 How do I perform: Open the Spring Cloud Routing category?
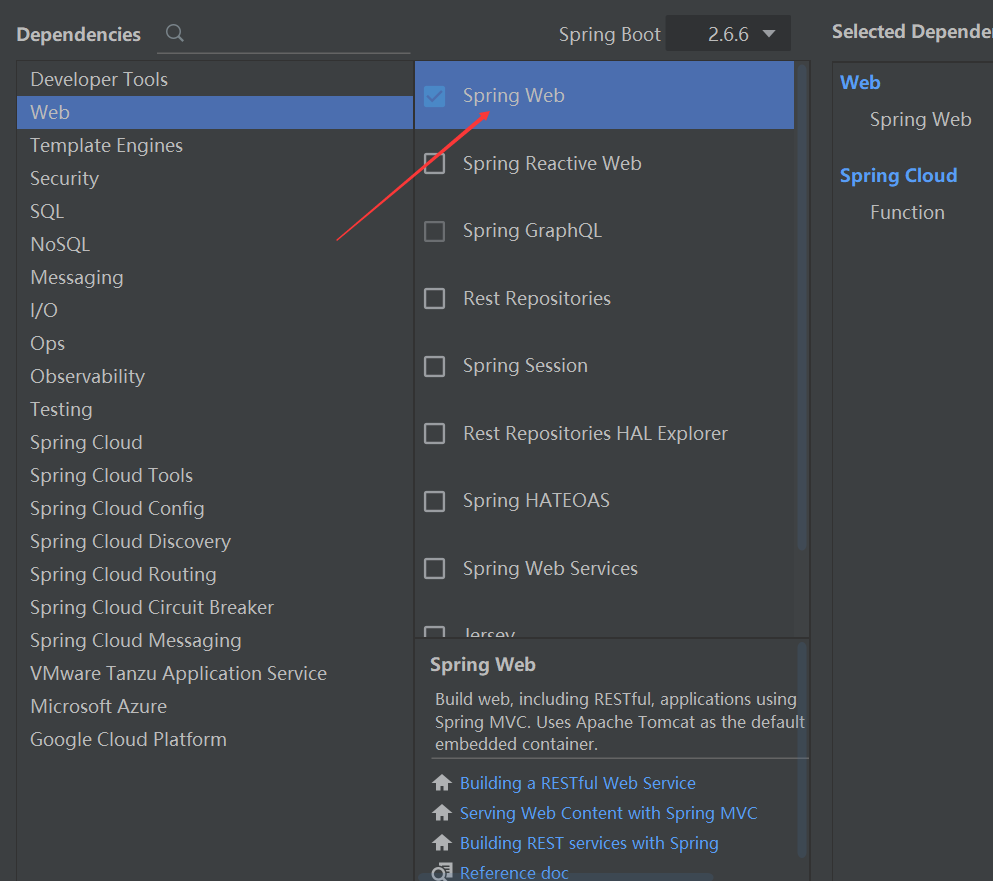[215, 574]
